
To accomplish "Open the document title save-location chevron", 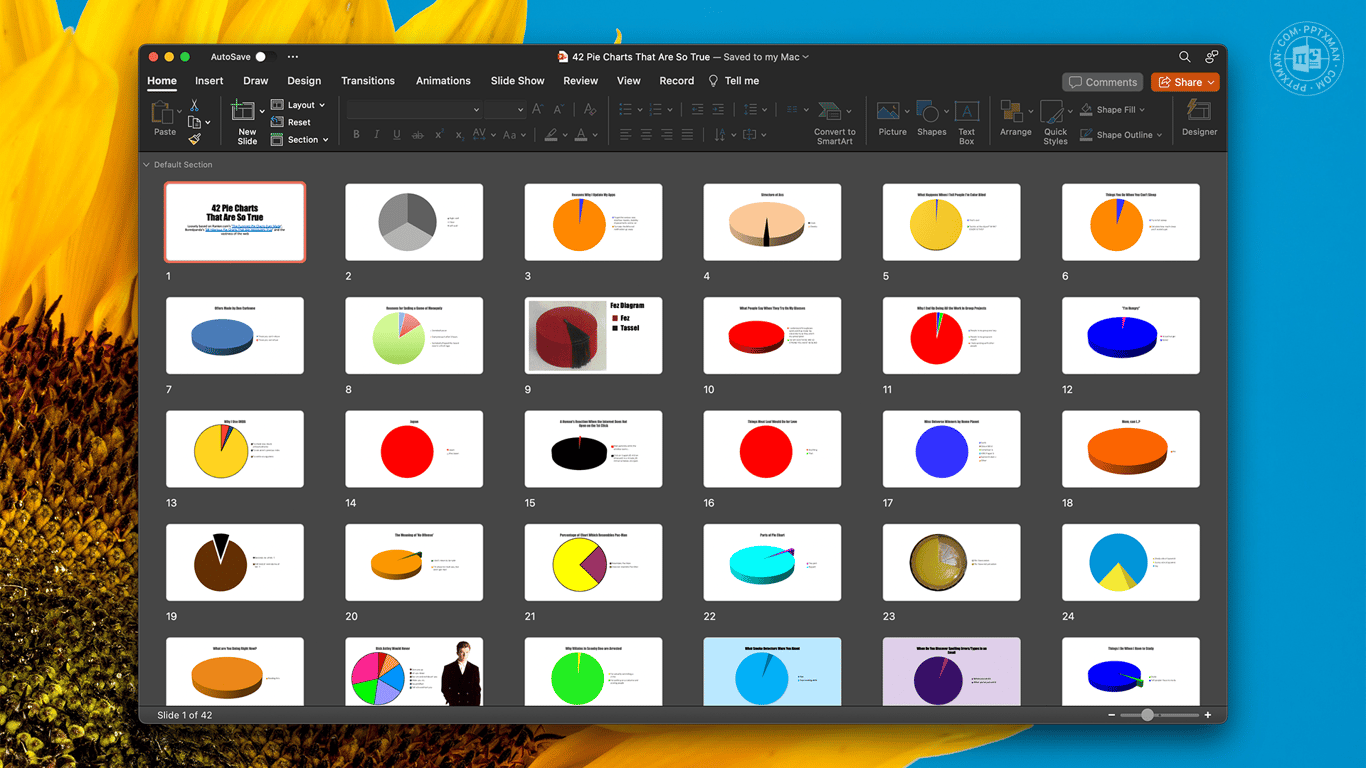I will pos(806,57).
